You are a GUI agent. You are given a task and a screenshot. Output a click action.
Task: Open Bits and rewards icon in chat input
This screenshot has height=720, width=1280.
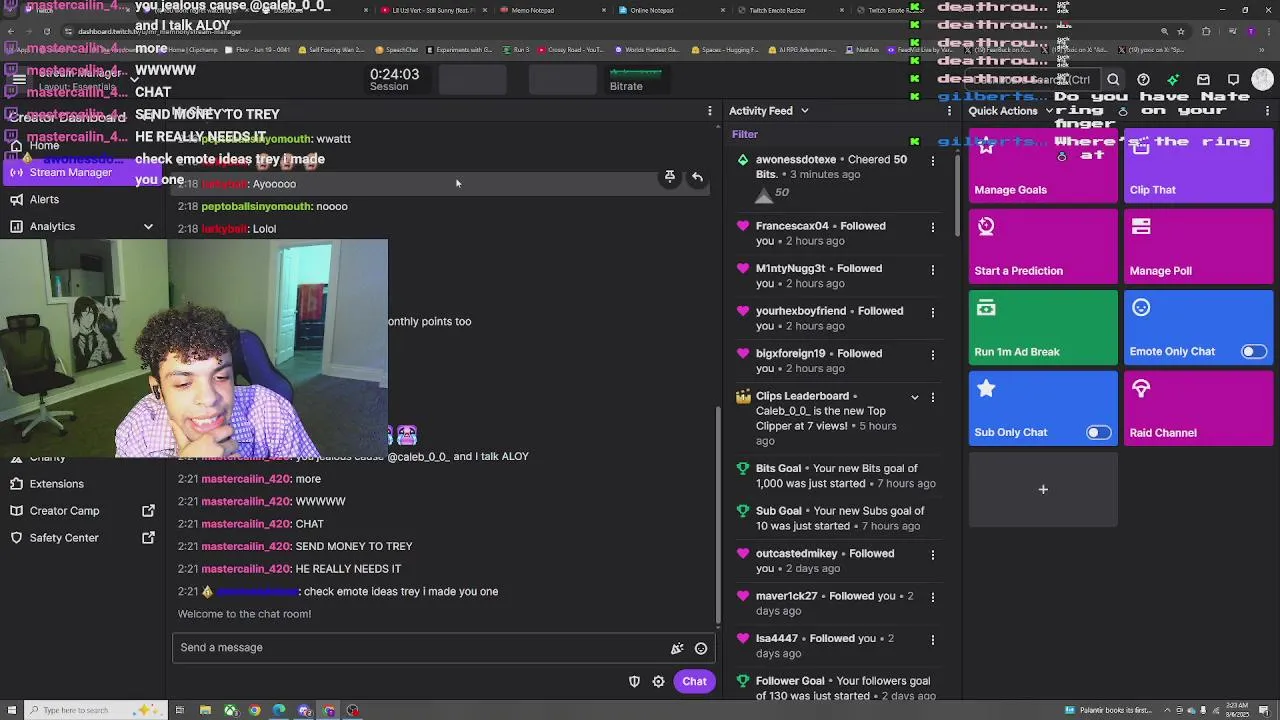tap(677, 649)
